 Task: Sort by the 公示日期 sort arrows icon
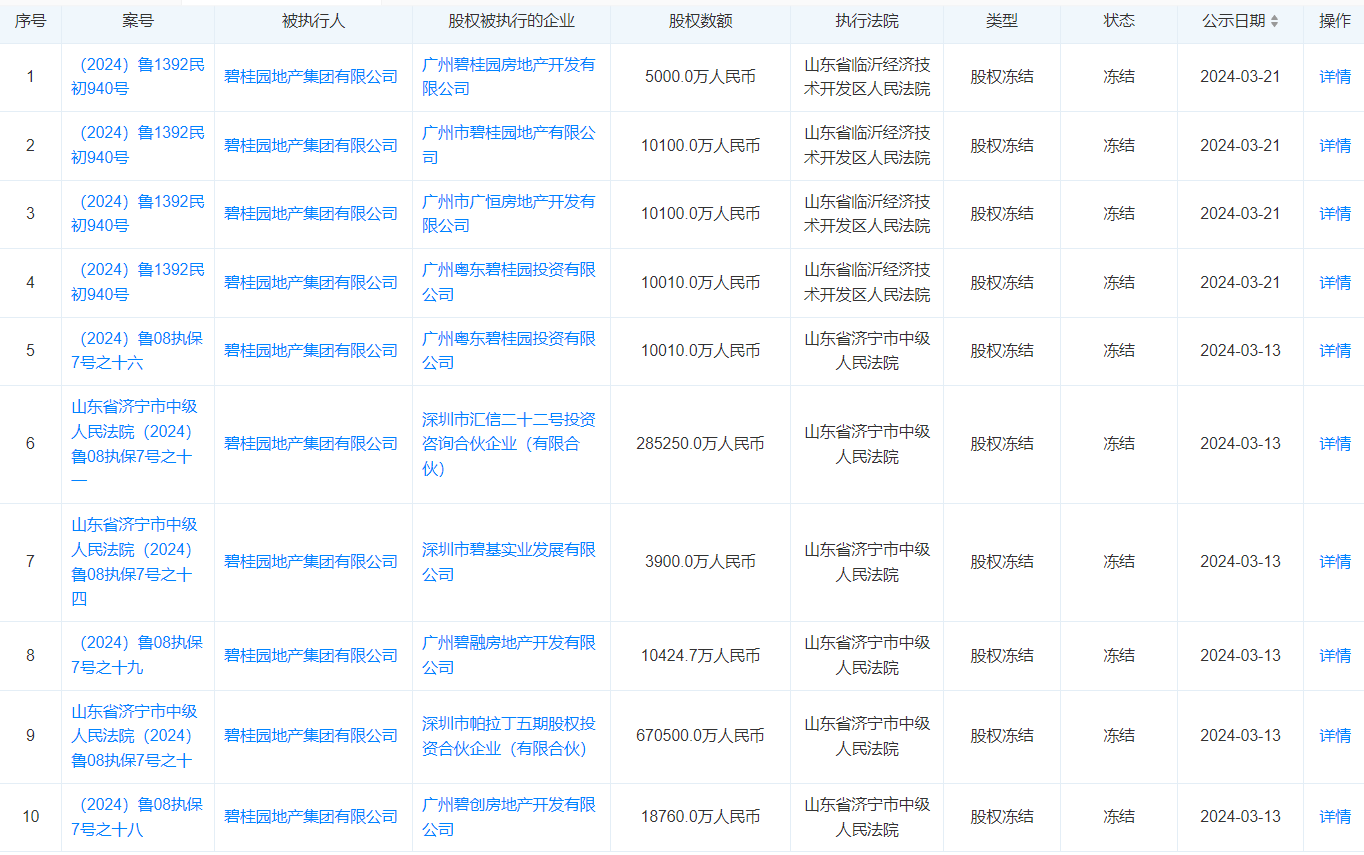tap(1274, 21)
